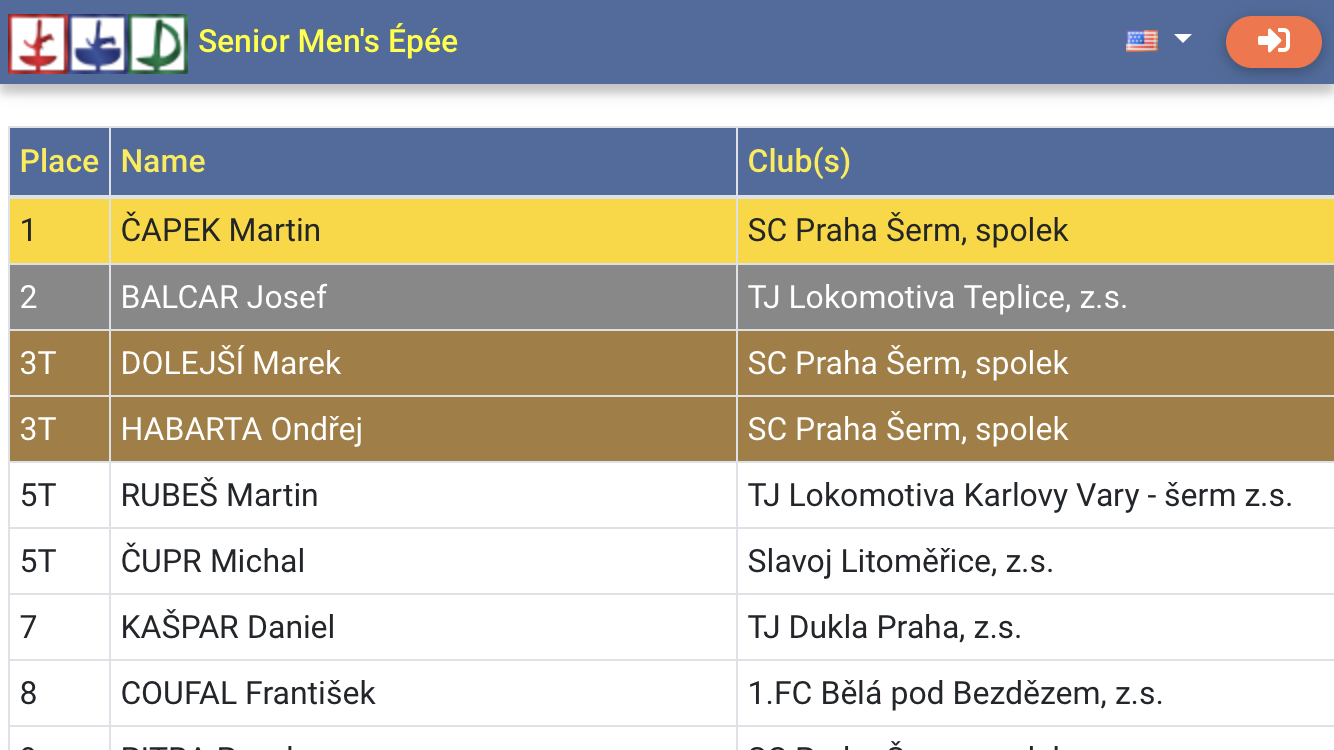Click on HABARTA Ondřej's name
Viewport: 1334px width, 750px height.
click(242, 429)
